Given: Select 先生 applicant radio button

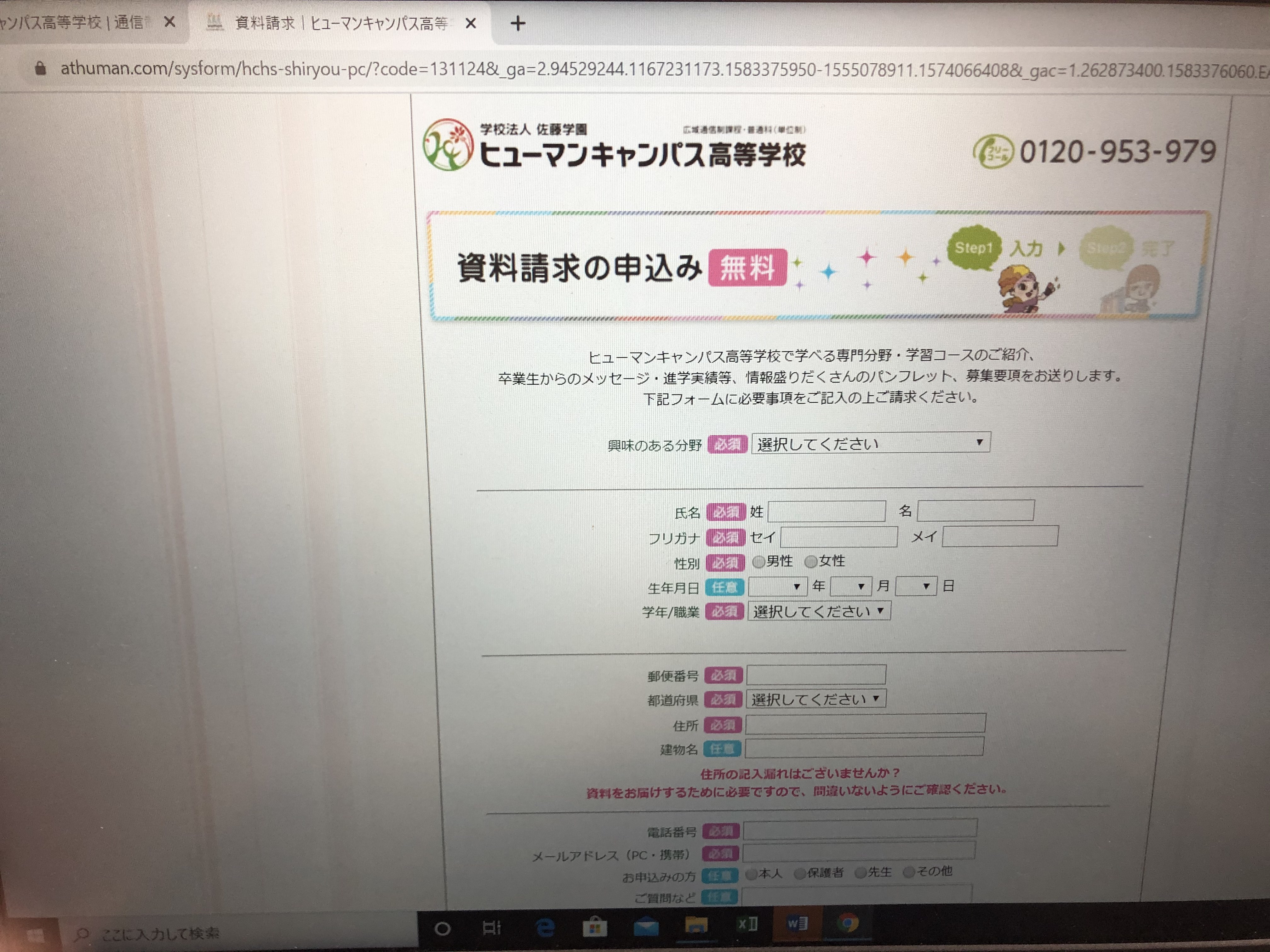Looking at the screenshot, I should click(x=860, y=873).
